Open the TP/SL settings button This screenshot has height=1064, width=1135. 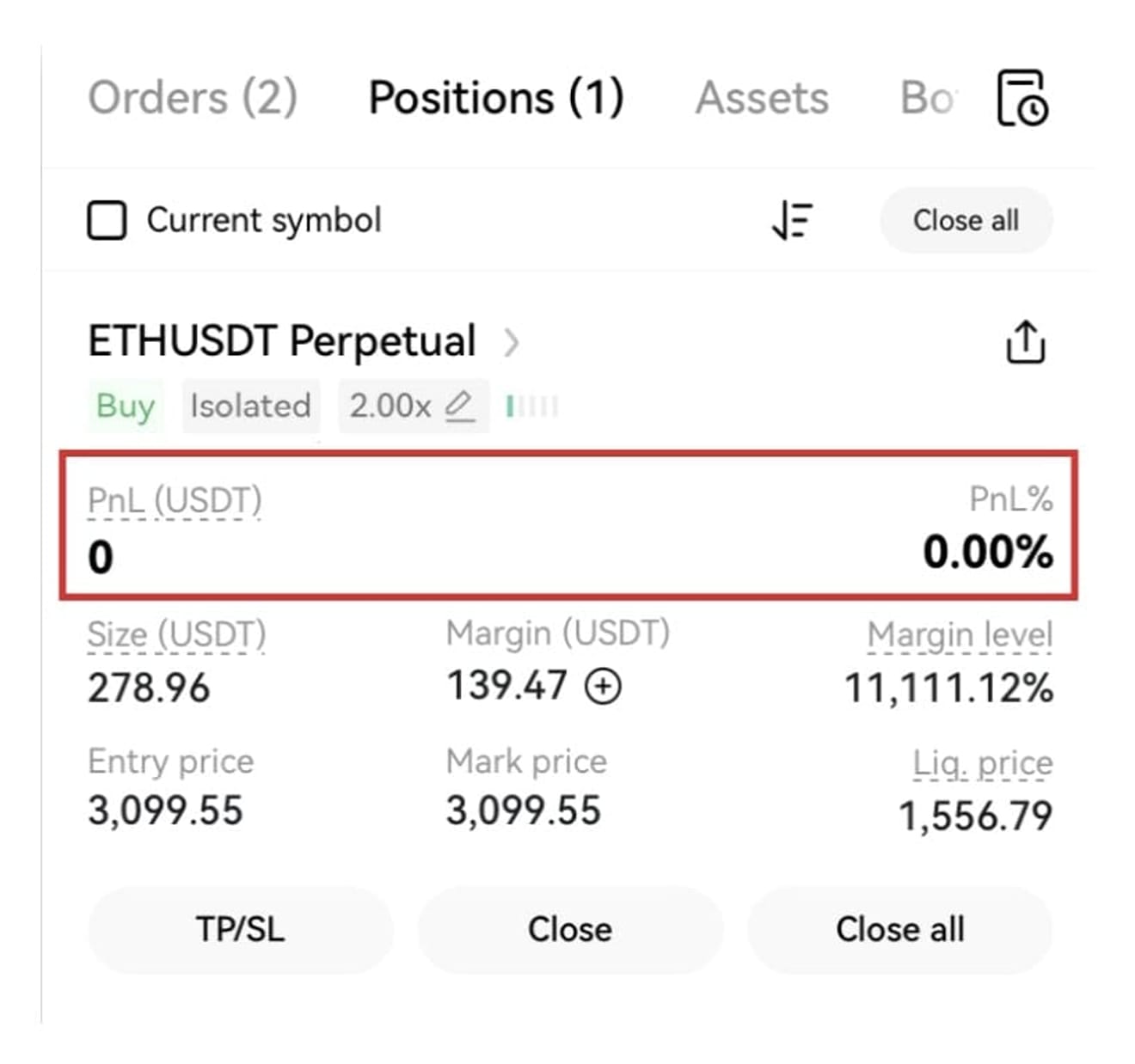click(240, 929)
